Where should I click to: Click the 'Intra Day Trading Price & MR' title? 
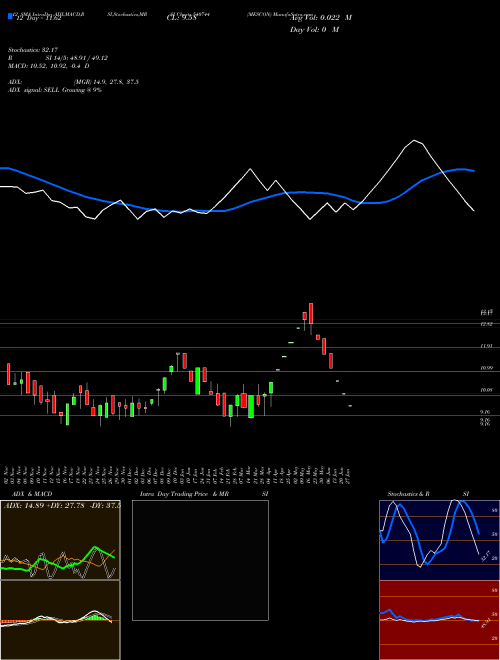point(184,494)
